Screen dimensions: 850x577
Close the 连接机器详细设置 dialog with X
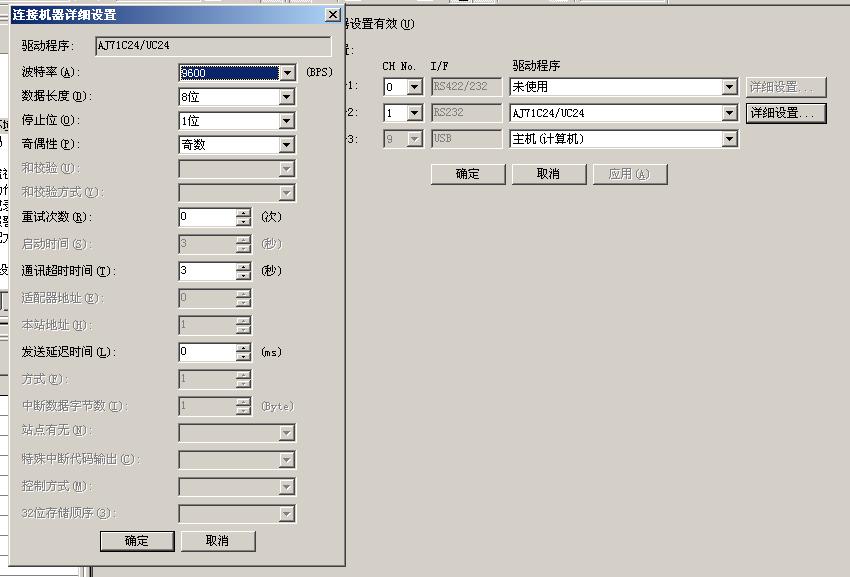(x=332, y=14)
